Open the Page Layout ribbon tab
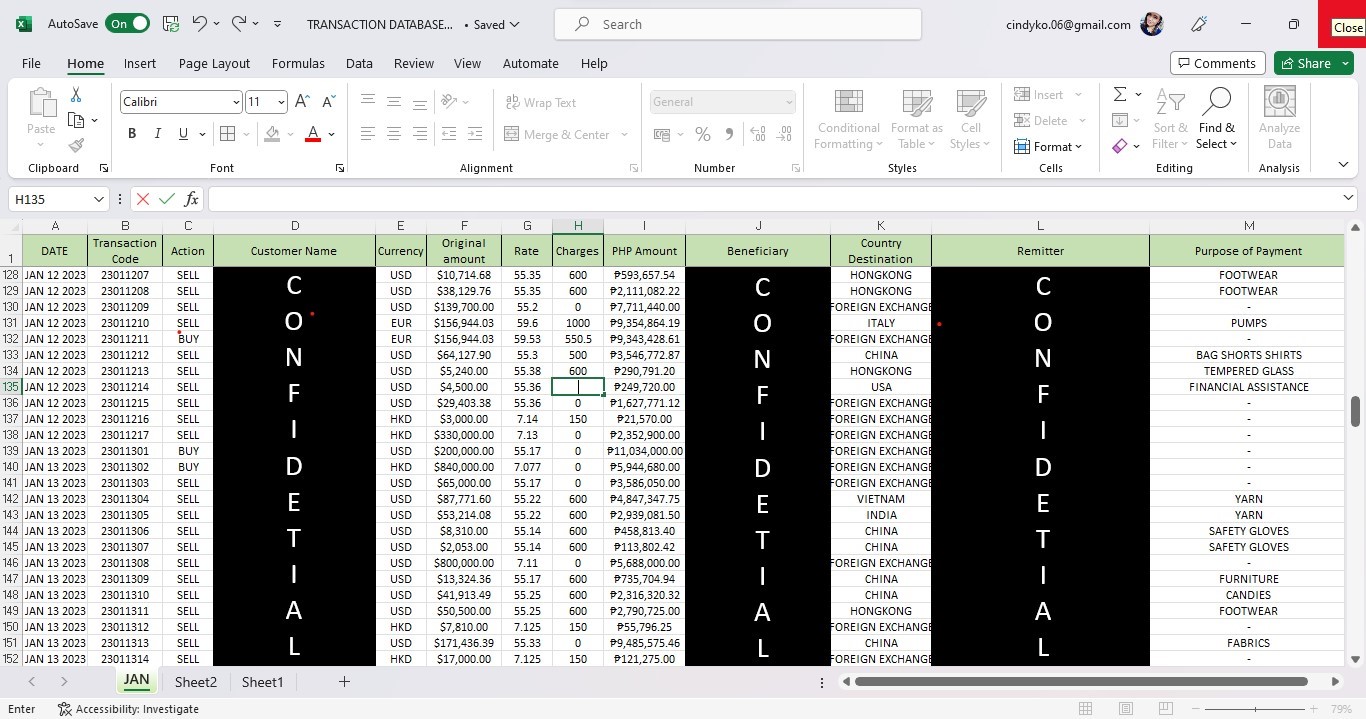Screen dimensions: 1366x719 [x=214, y=63]
